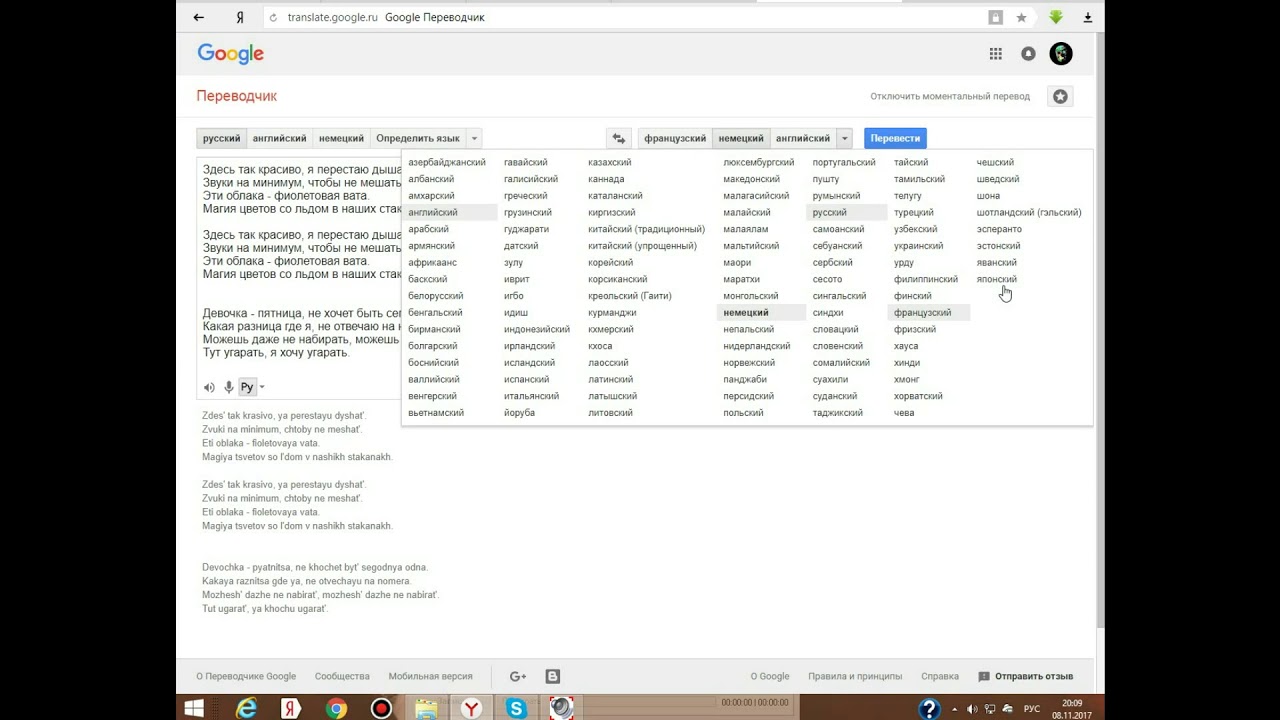Viewport: 1280px width, 720px height.
Task: Open Google+ icon in footer
Action: 518,676
